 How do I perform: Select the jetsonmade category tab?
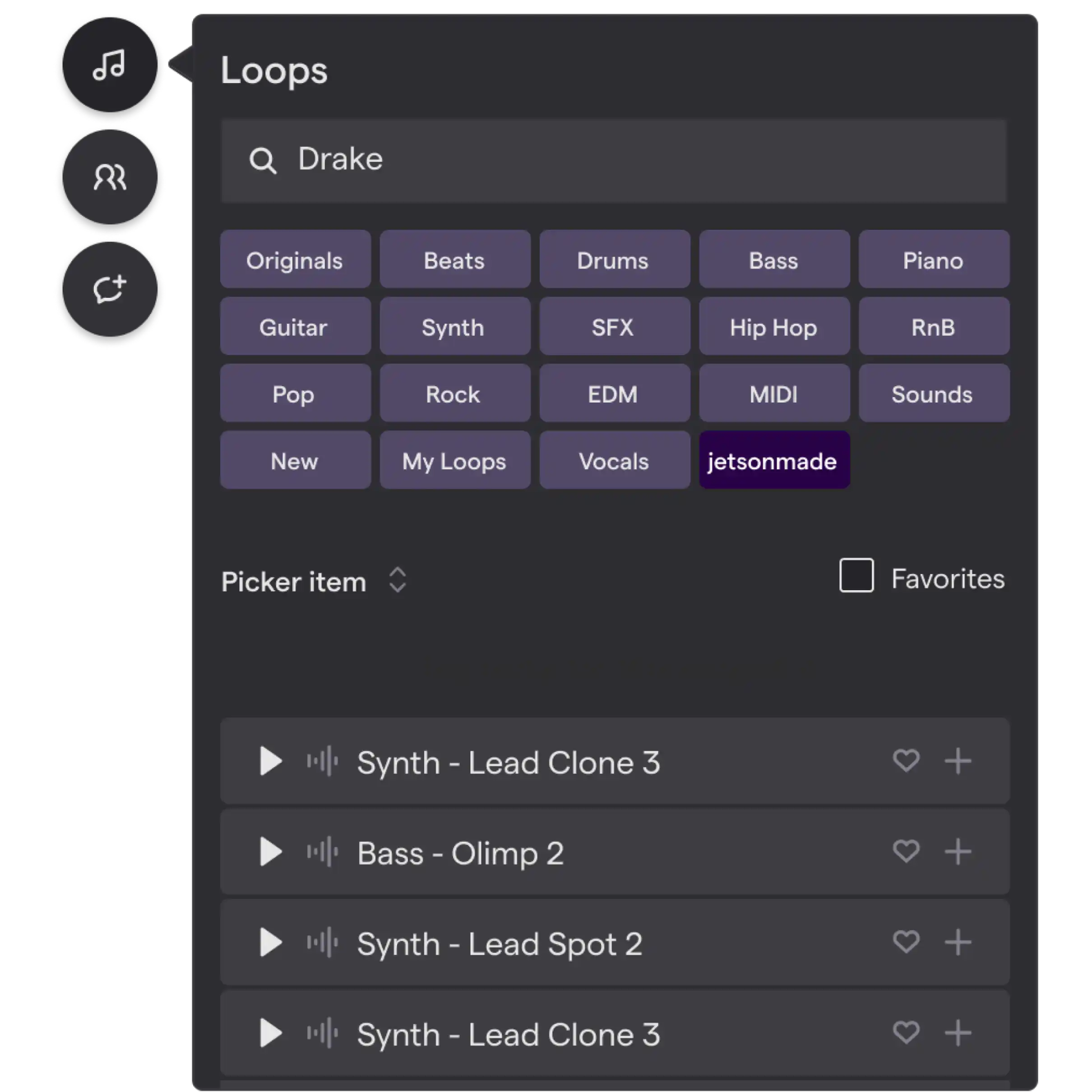point(772,461)
